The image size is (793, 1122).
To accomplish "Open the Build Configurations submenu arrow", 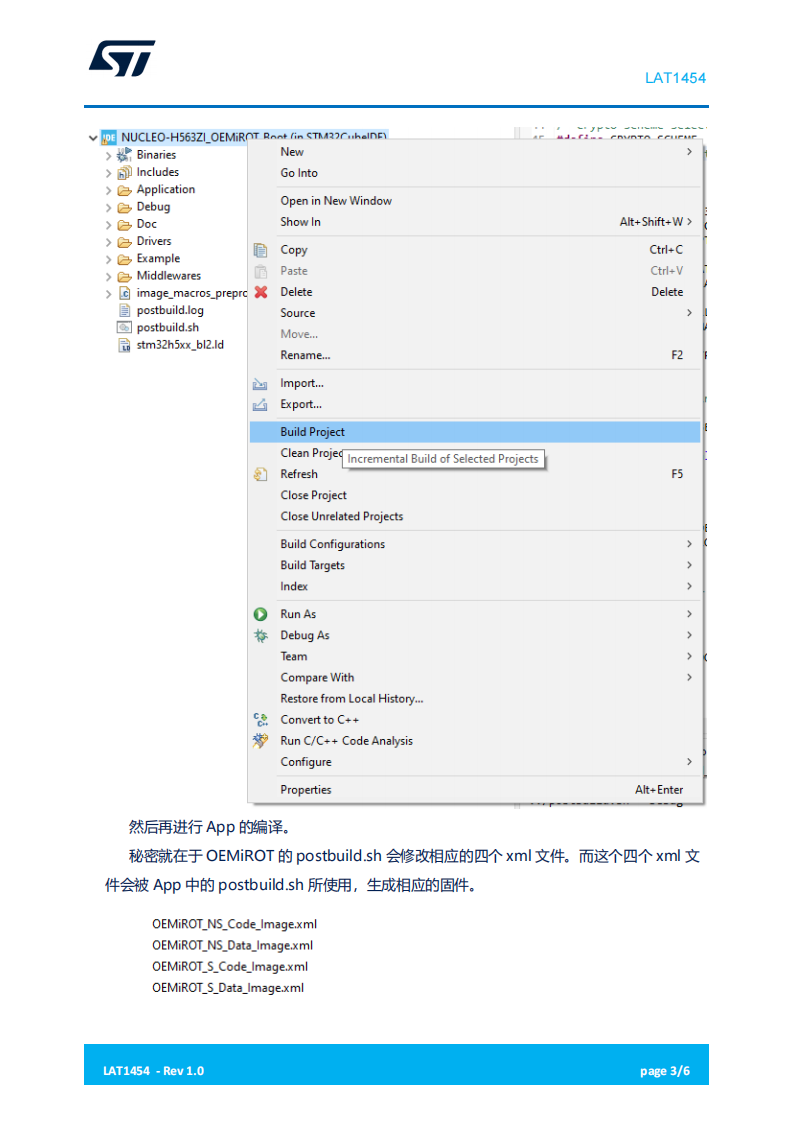I will pyautogui.click(x=689, y=544).
